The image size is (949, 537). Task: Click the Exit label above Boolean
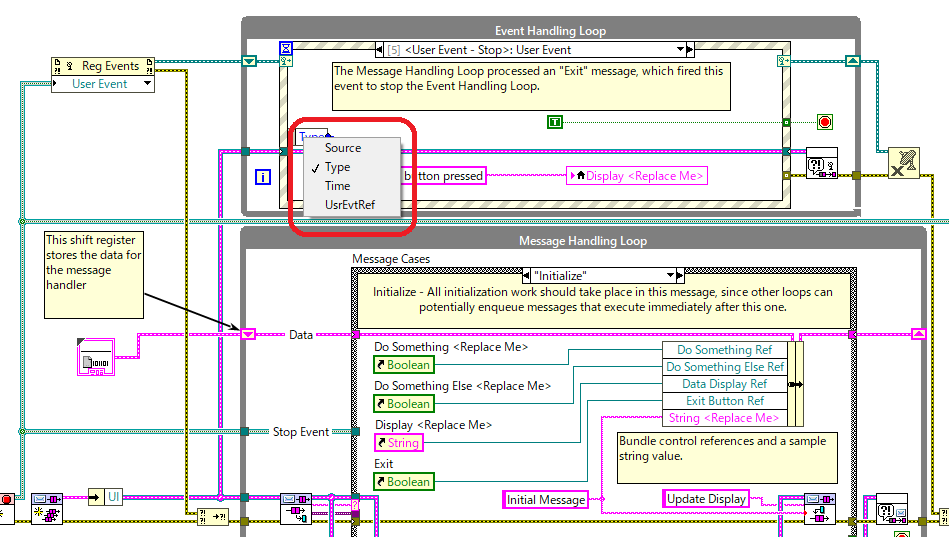pyautogui.click(x=384, y=464)
